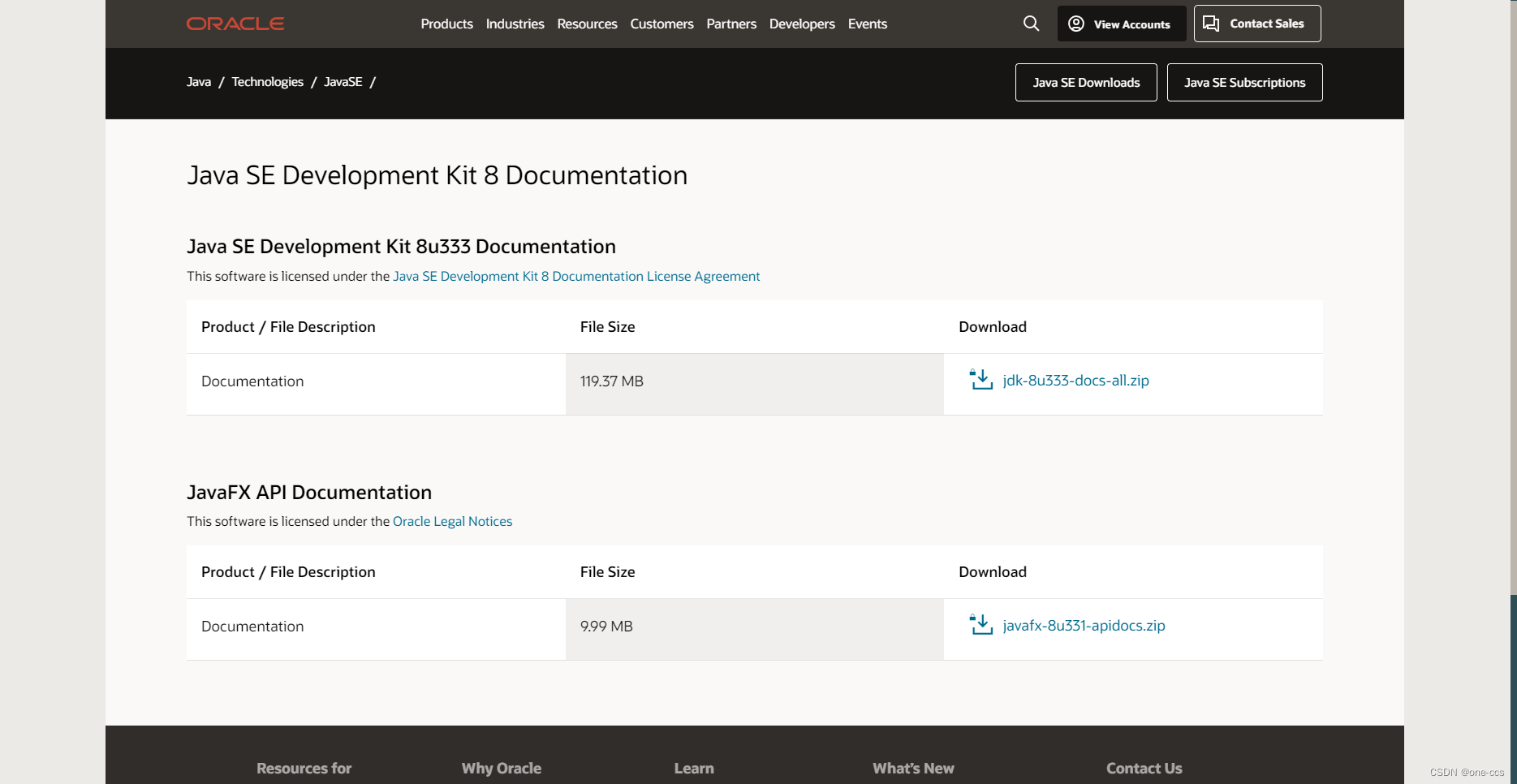Open the Products menu

point(446,24)
